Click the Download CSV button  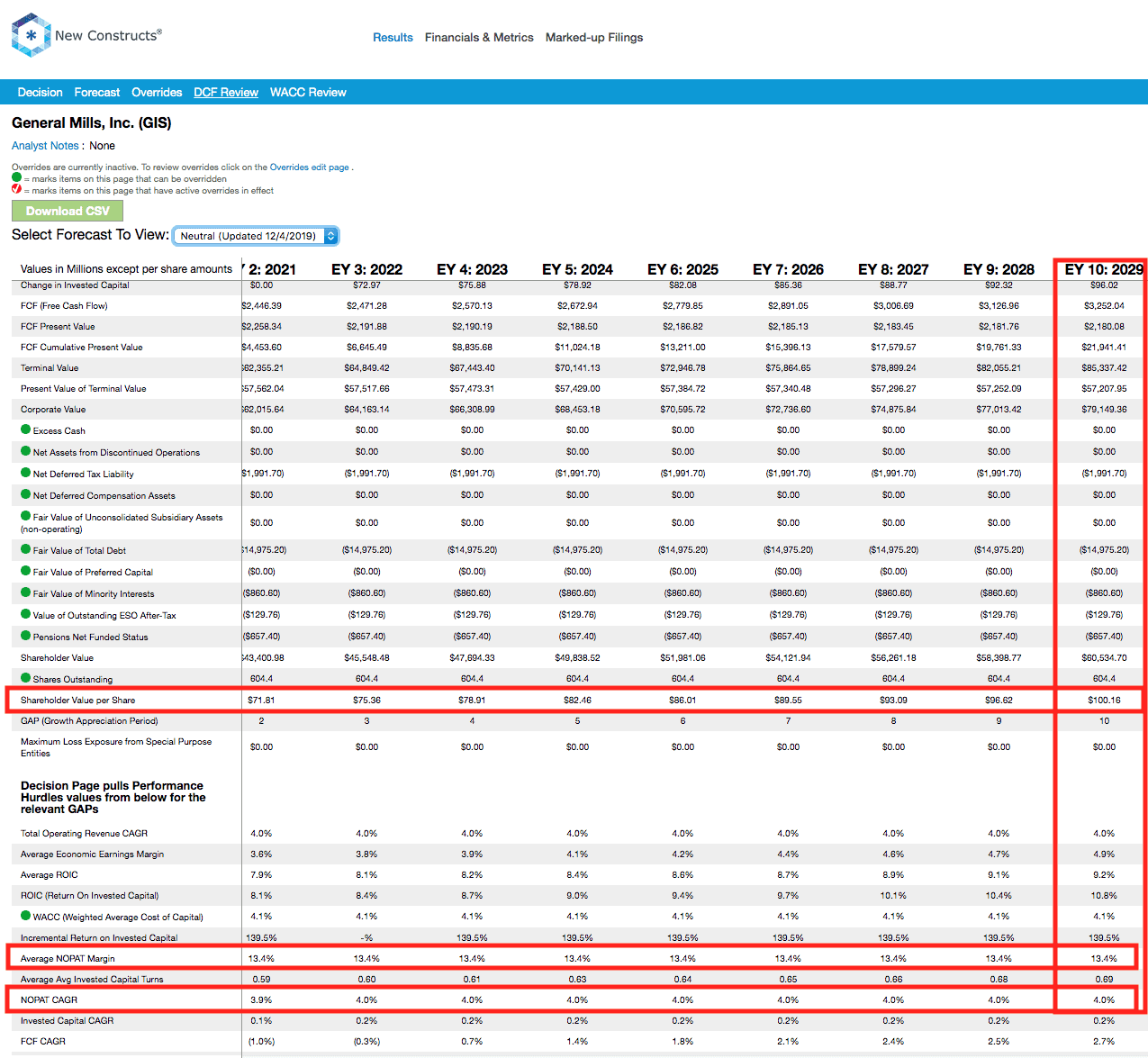click(68, 211)
